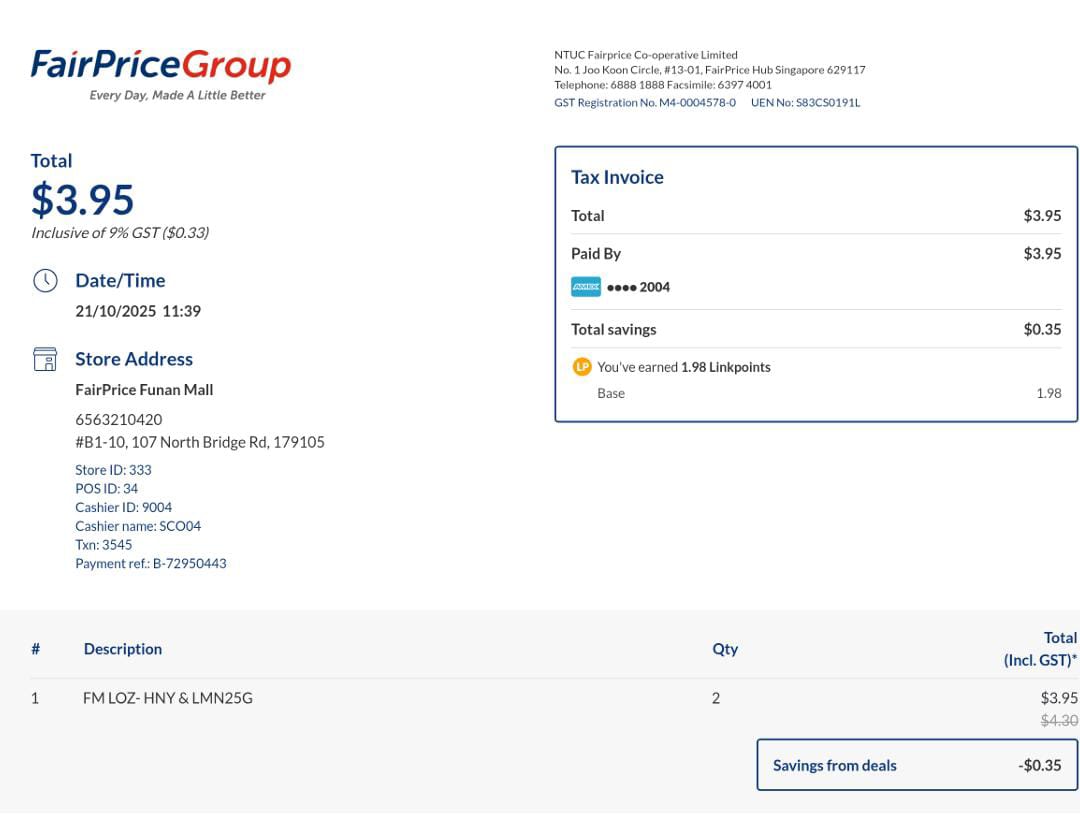
Task: Click the Inclusive of 9% GST text
Action: coord(120,233)
